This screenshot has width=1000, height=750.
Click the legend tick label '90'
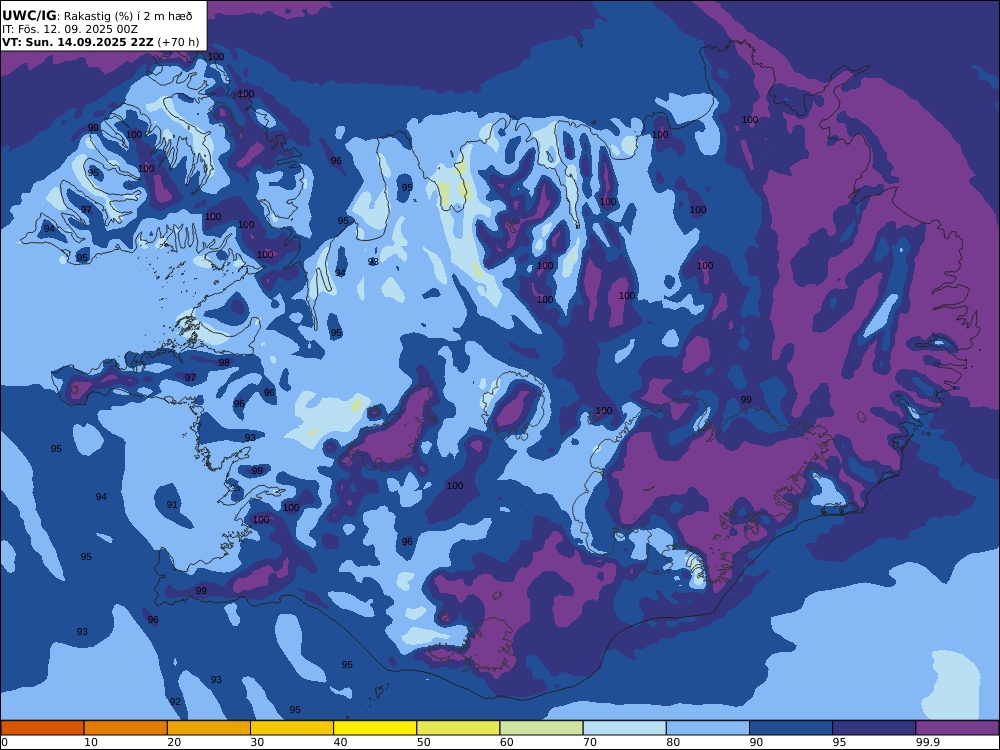[756, 742]
